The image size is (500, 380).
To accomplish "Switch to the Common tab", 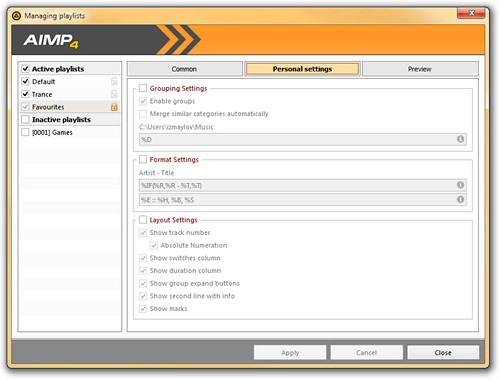I will (x=185, y=69).
